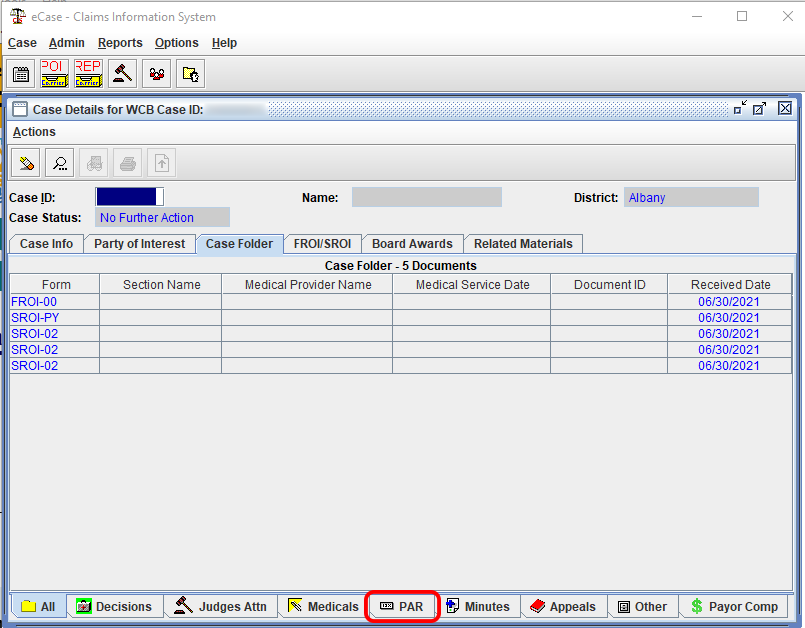Screen dimensions: 805x628
Task: Click the red people group toolbar icon
Action: pyautogui.click(x=156, y=73)
